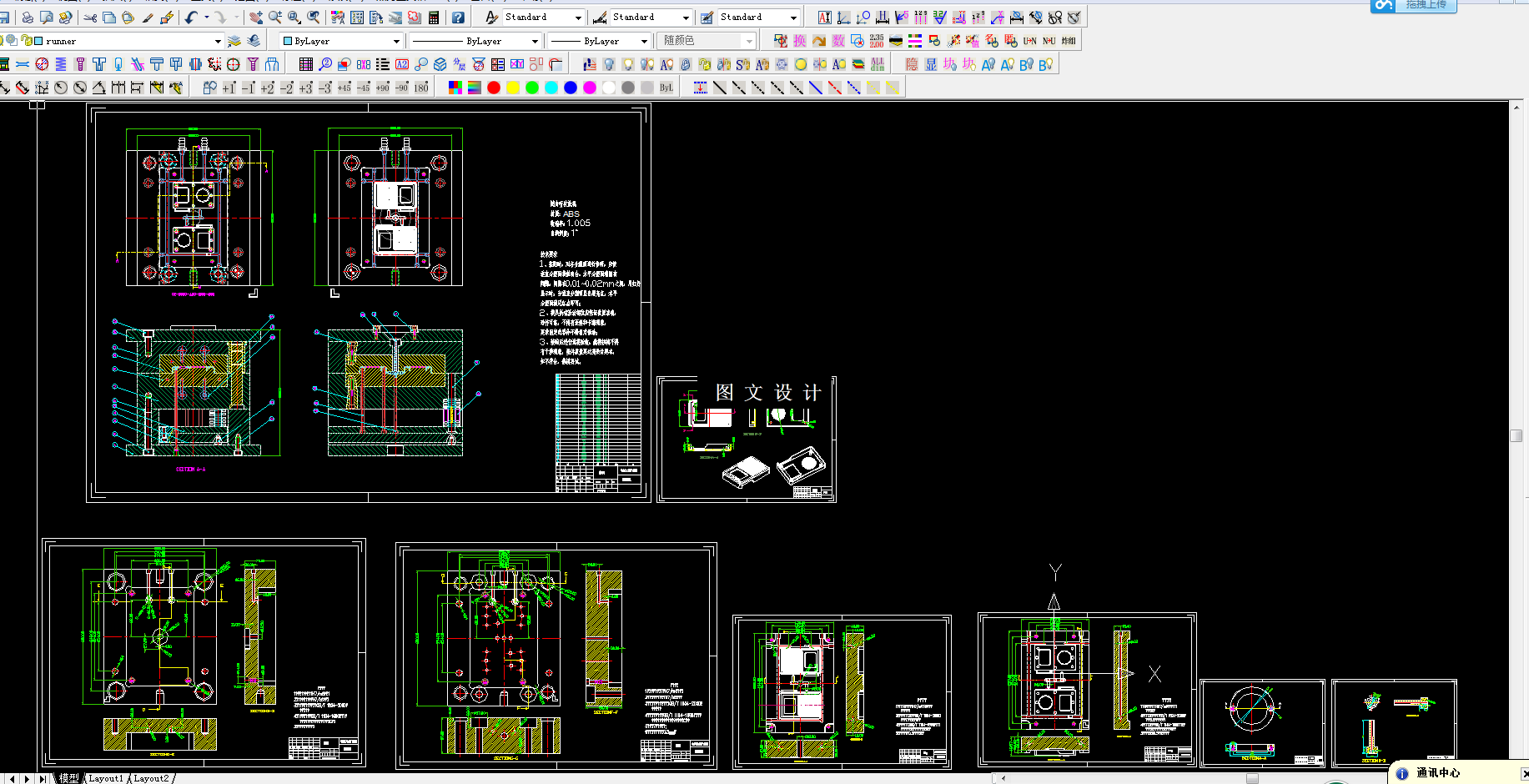Switch to the Layout1 tab
The height and width of the screenshot is (784, 1529).
(x=106, y=778)
